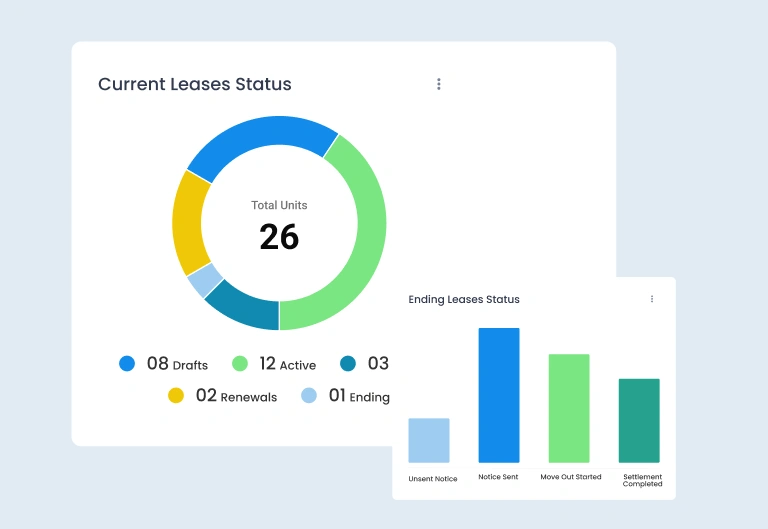This screenshot has width=768, height=529.
Task: Open Ending Leases Status options menu
Action: coord(652,299)
